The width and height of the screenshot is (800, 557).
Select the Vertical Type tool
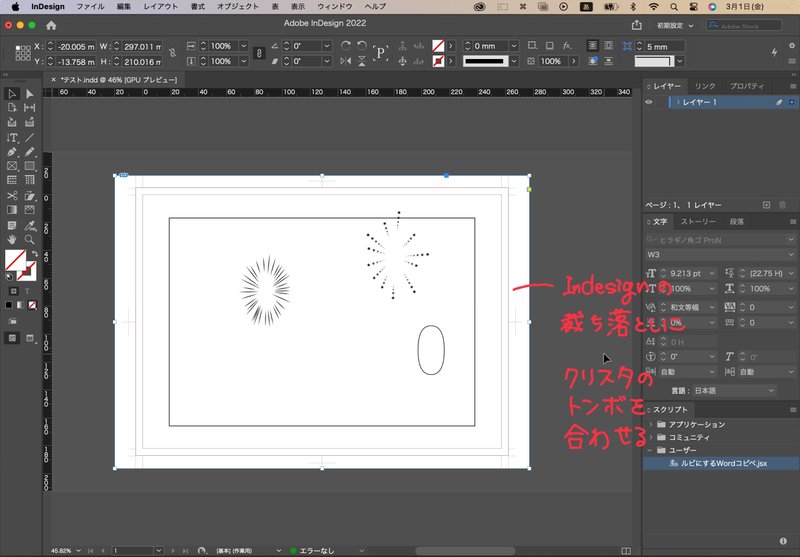(x=12, y=138)
